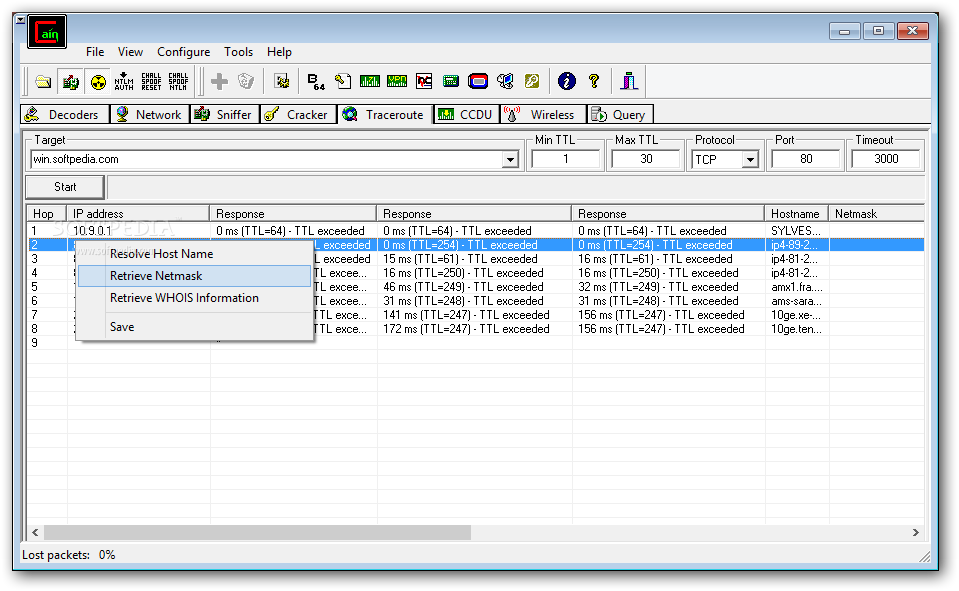
Task: Click the scrollbar right arrow
Action: click(916, 532)
